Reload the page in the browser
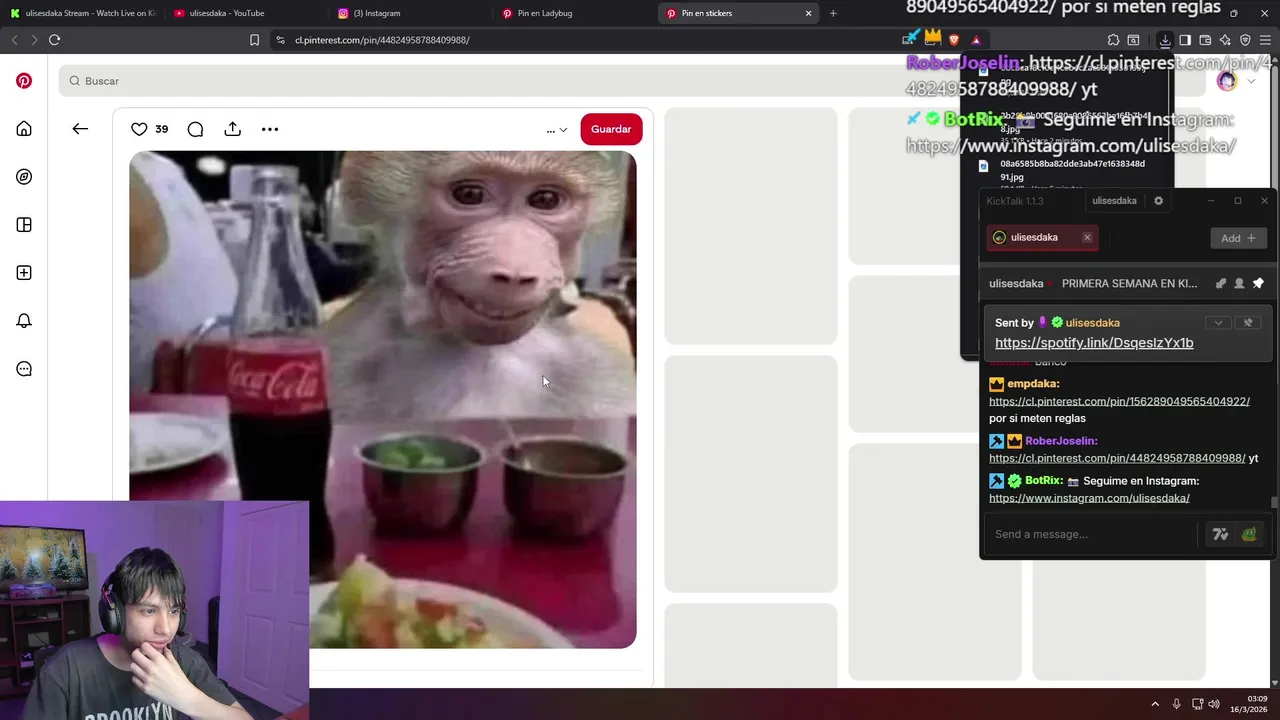This screenshot has width=1280, height=720. pos(54,40)
